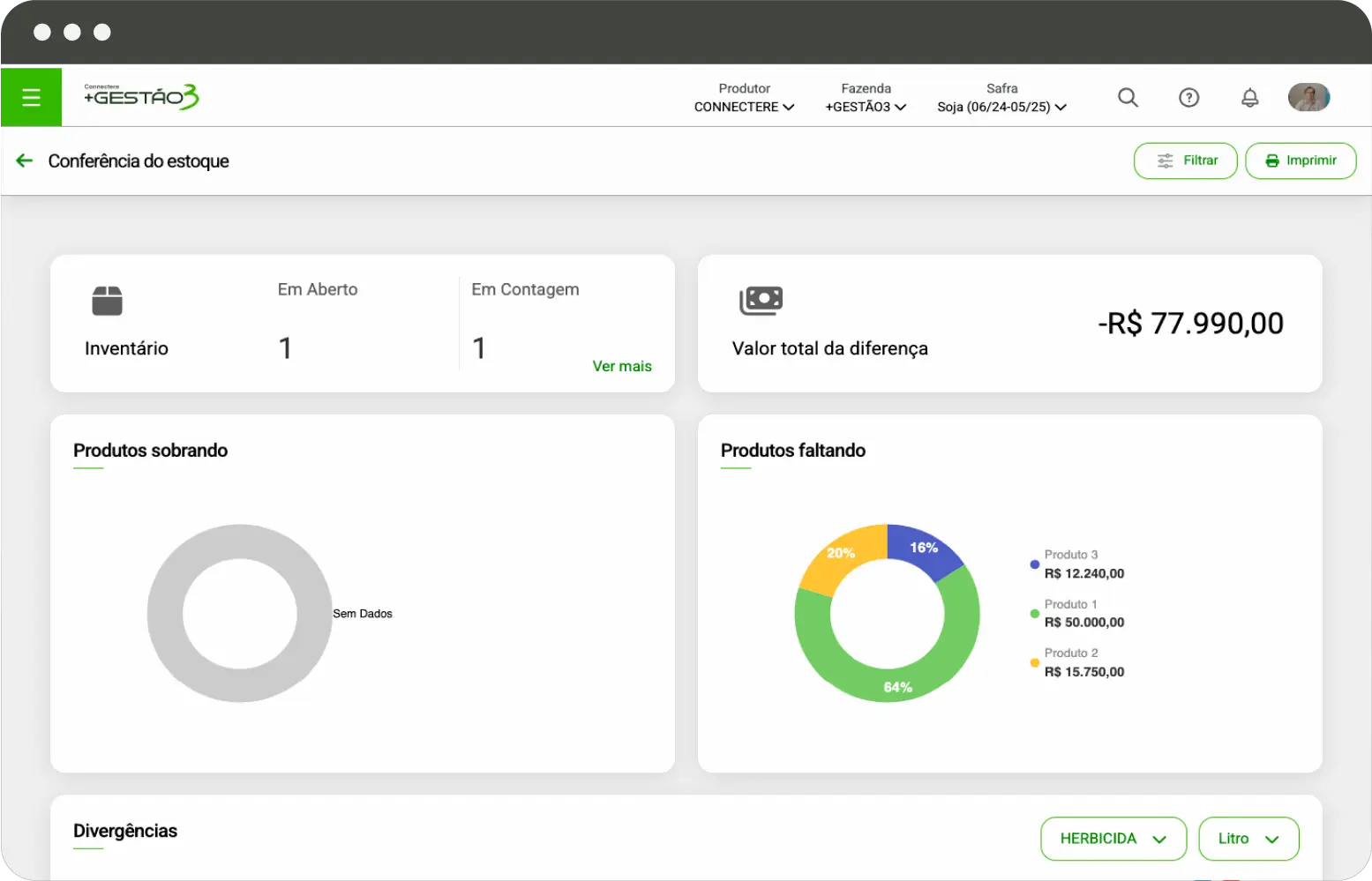Click the Imprimir button

pos(1300,161)
